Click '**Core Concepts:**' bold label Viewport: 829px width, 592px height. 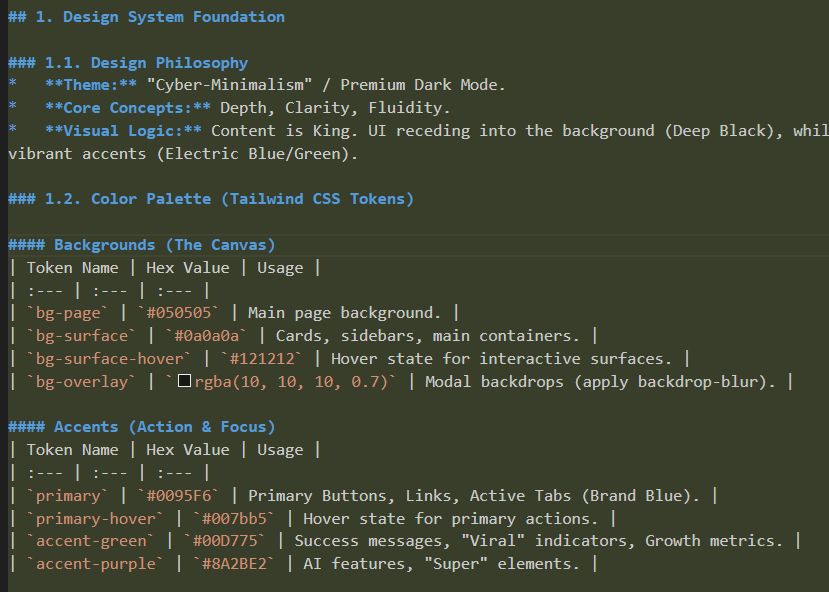coord(128,108)
